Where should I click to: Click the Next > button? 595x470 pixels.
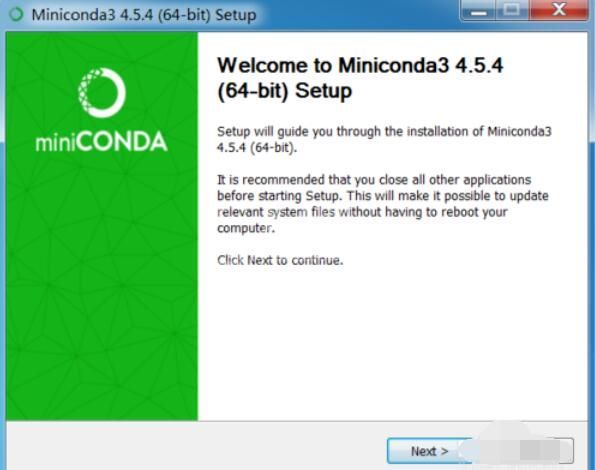pos(429,451)
